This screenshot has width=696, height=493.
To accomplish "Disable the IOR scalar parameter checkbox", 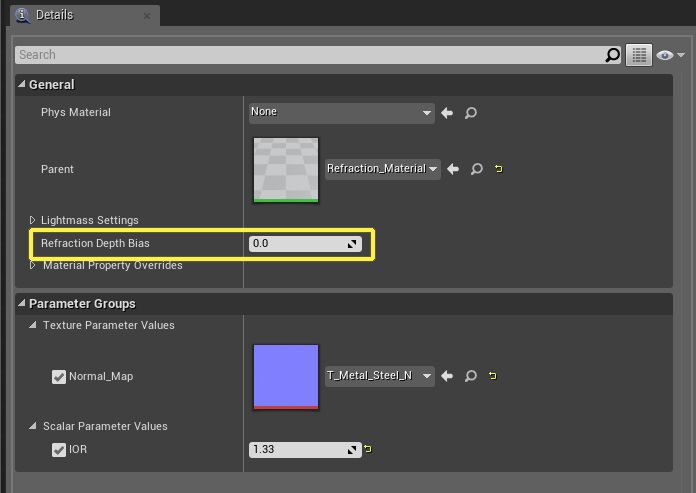I will tap(59, 450).
